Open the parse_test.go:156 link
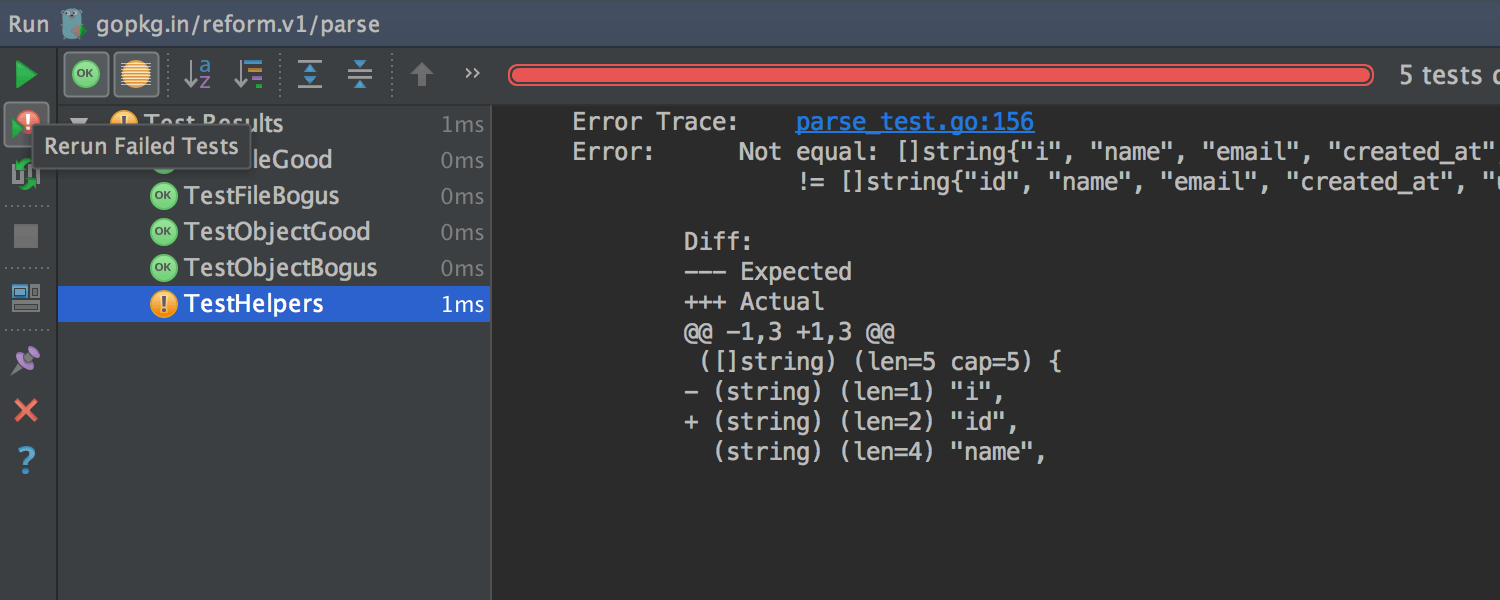Viewport: 1500px width, 600px height. pos(914,122)
